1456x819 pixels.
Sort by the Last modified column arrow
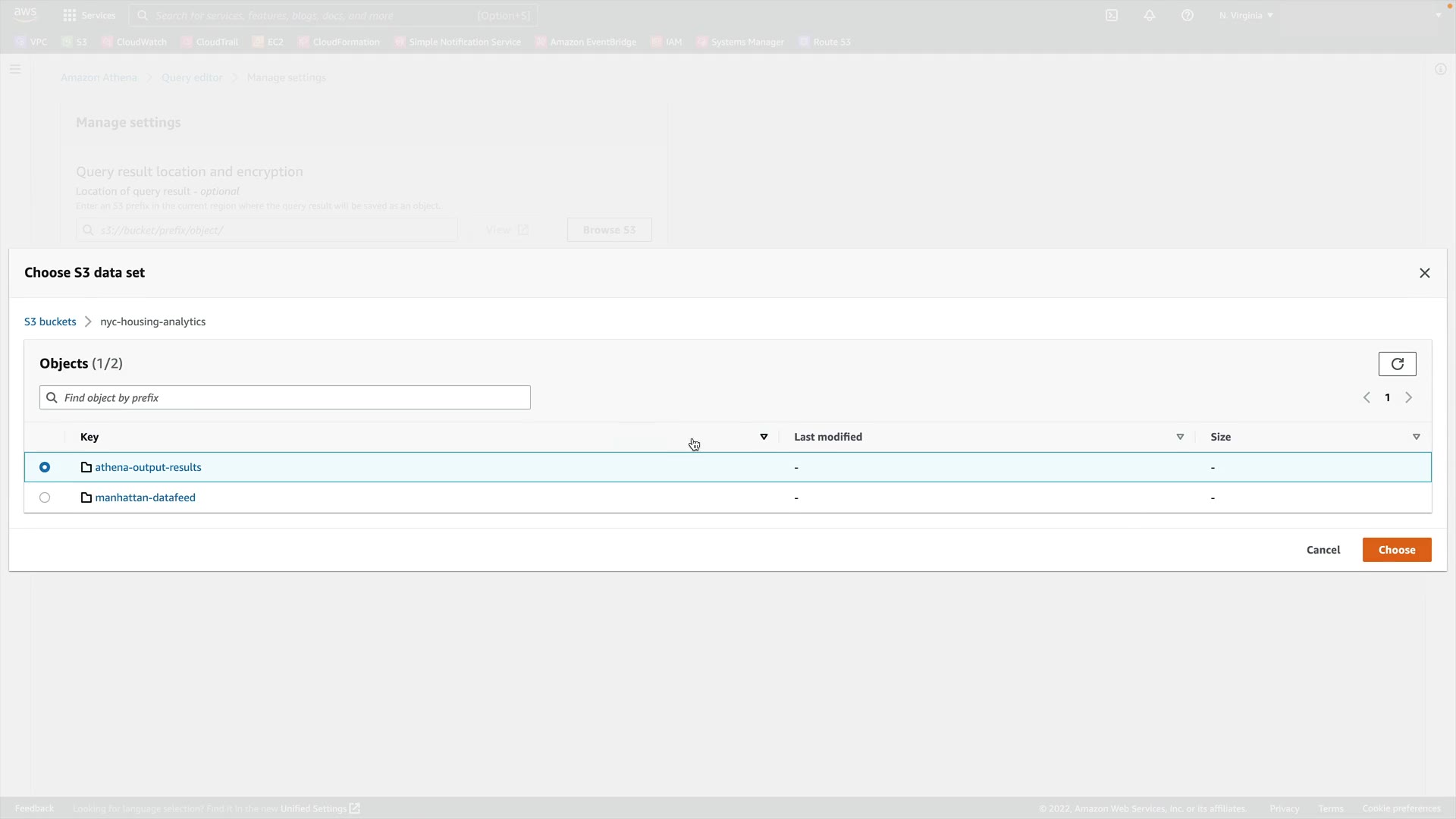pyautogui.click(x=1180, y=437)
